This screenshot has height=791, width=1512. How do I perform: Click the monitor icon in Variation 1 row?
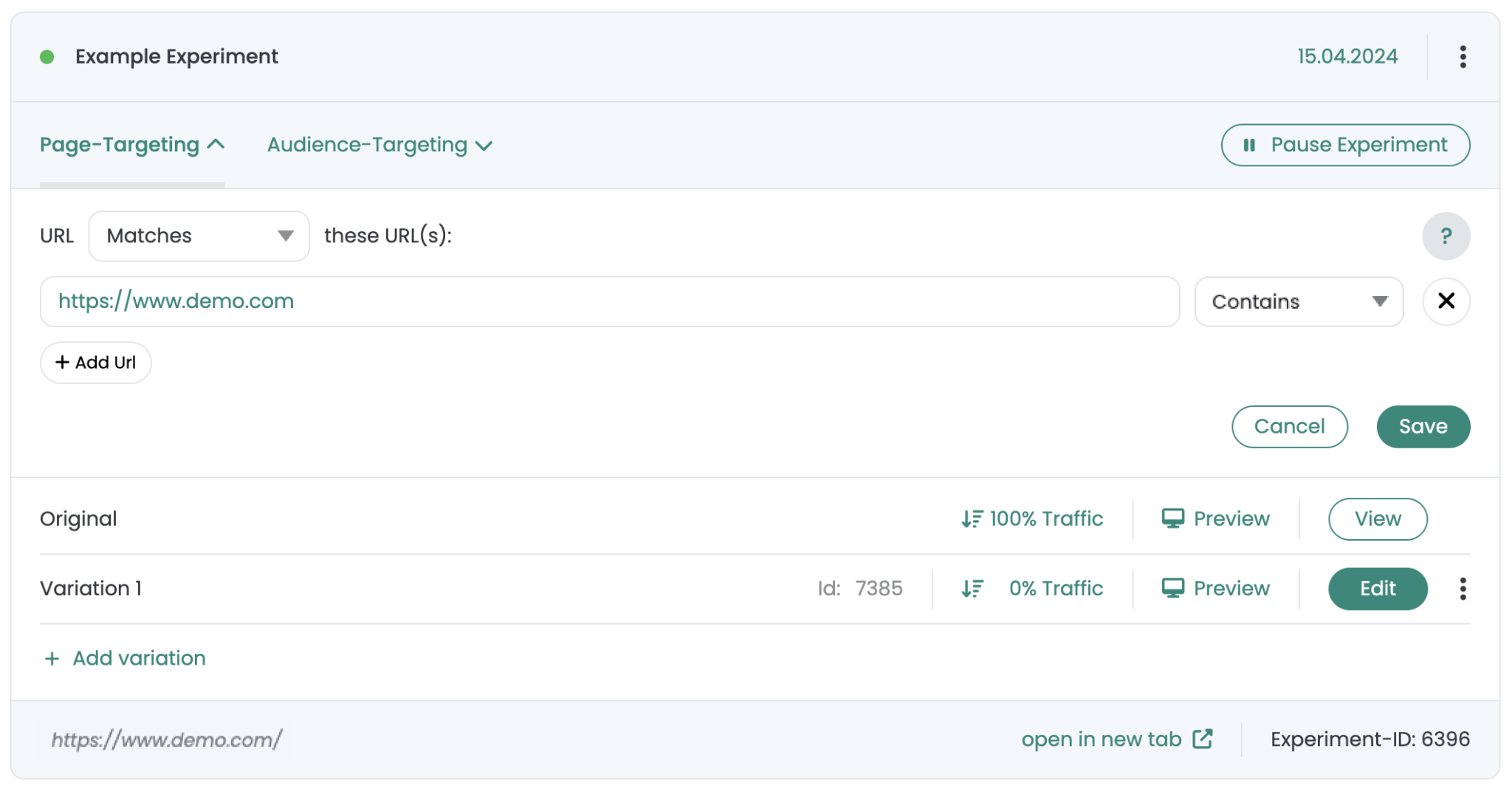pyautogui.click(x=1172, y=588)
